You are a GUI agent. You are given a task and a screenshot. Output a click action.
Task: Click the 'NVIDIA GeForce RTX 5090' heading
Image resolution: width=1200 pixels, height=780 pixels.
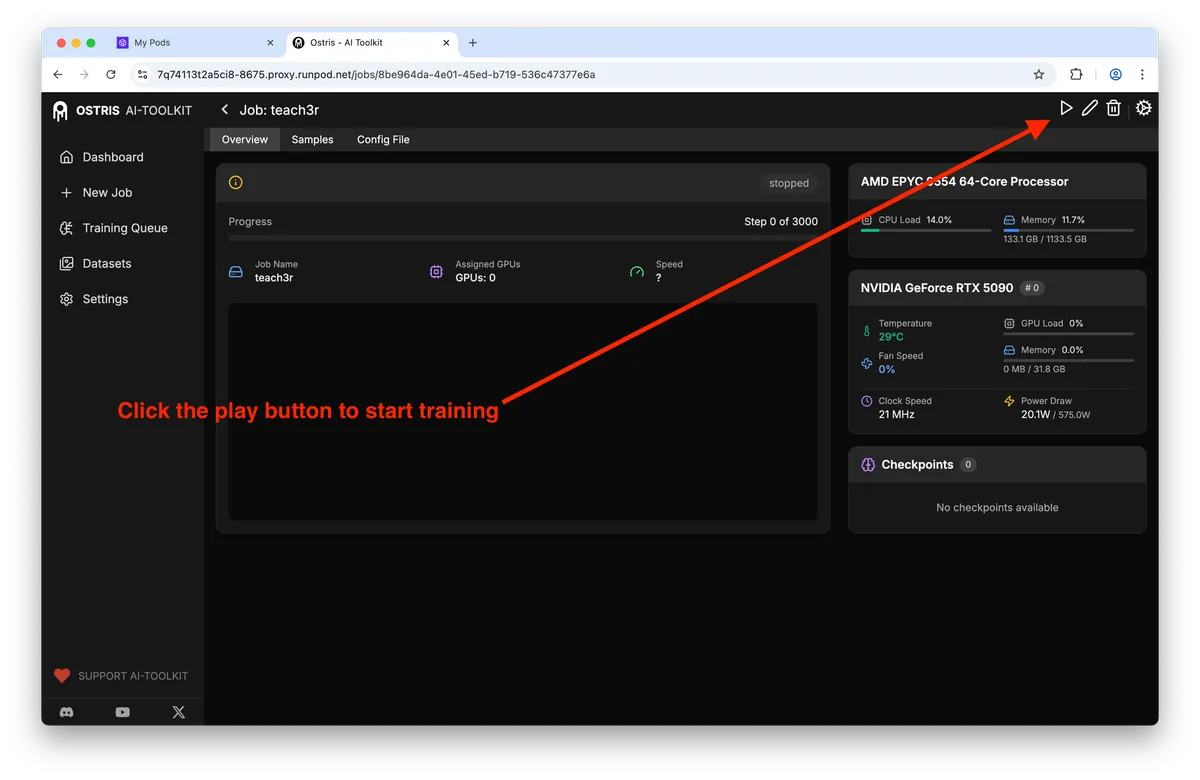click(937, 288)
